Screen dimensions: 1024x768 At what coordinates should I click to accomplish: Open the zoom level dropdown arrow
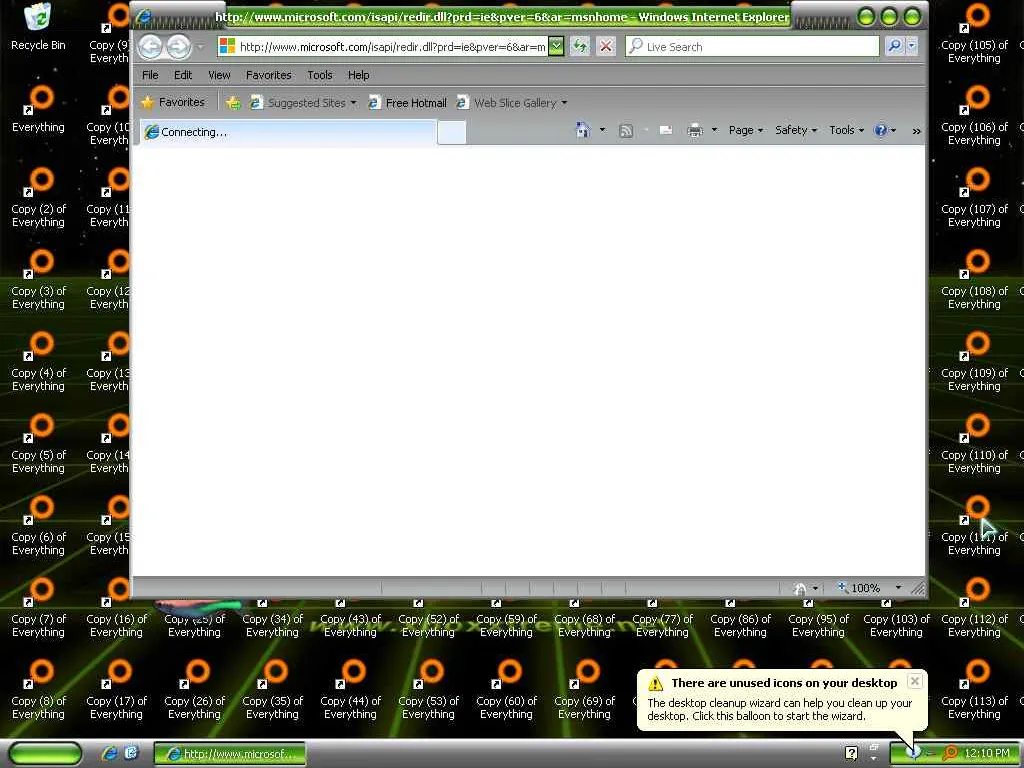coord(898,588)
